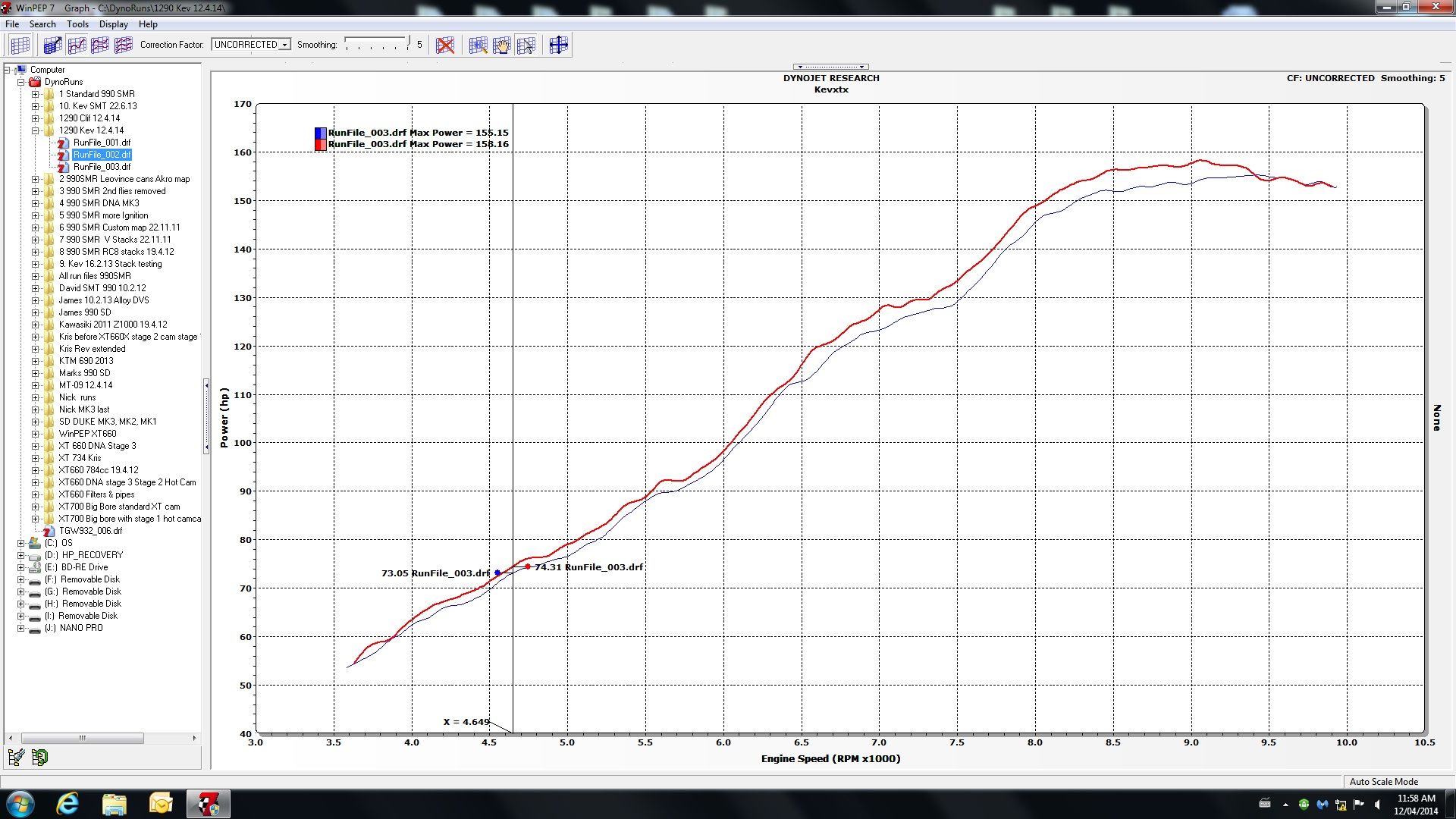Collapse the 1290 Kev 12.4.14 folder
Image resolution: width=1456 pixels, height=819 pixels.
point(35,130)
